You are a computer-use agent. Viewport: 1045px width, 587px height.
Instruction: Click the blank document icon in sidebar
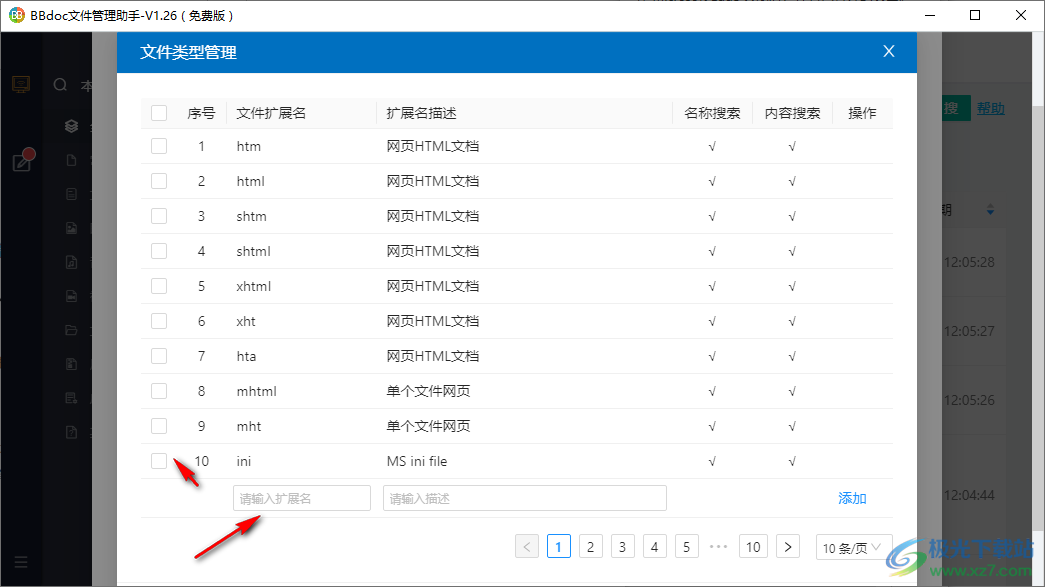(71, 160)
